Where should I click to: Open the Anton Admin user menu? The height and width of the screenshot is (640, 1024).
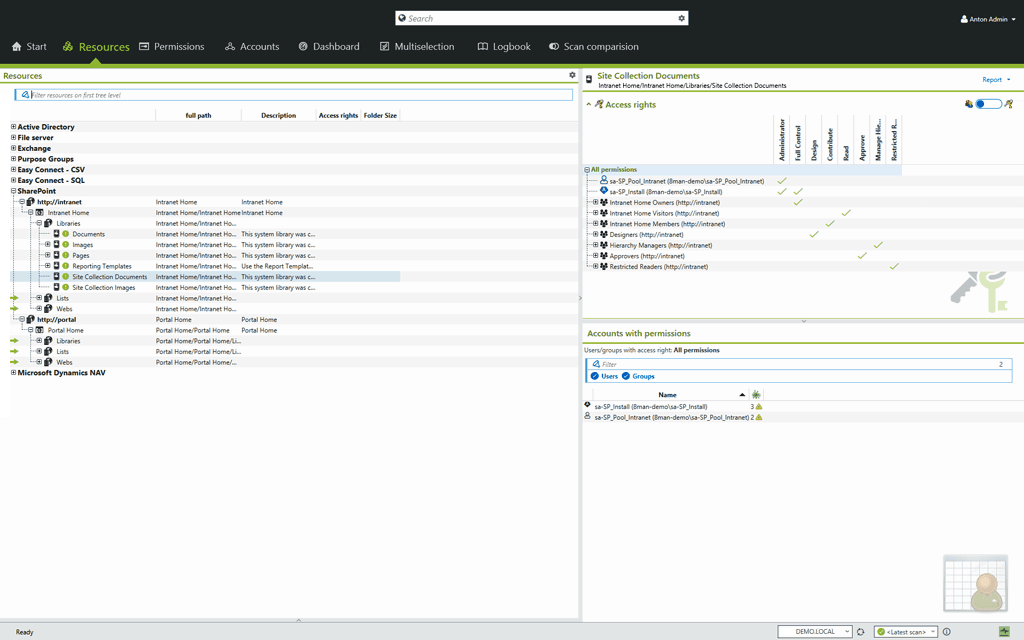[x=988, y=19]
